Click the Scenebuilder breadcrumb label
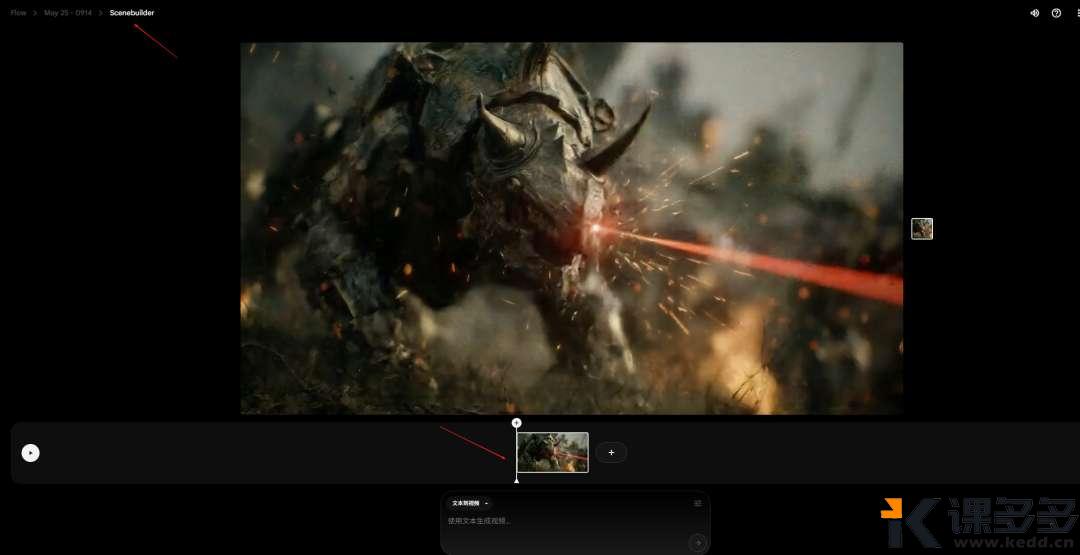The width and height of the screenshot is (1080, 555). 132,12
